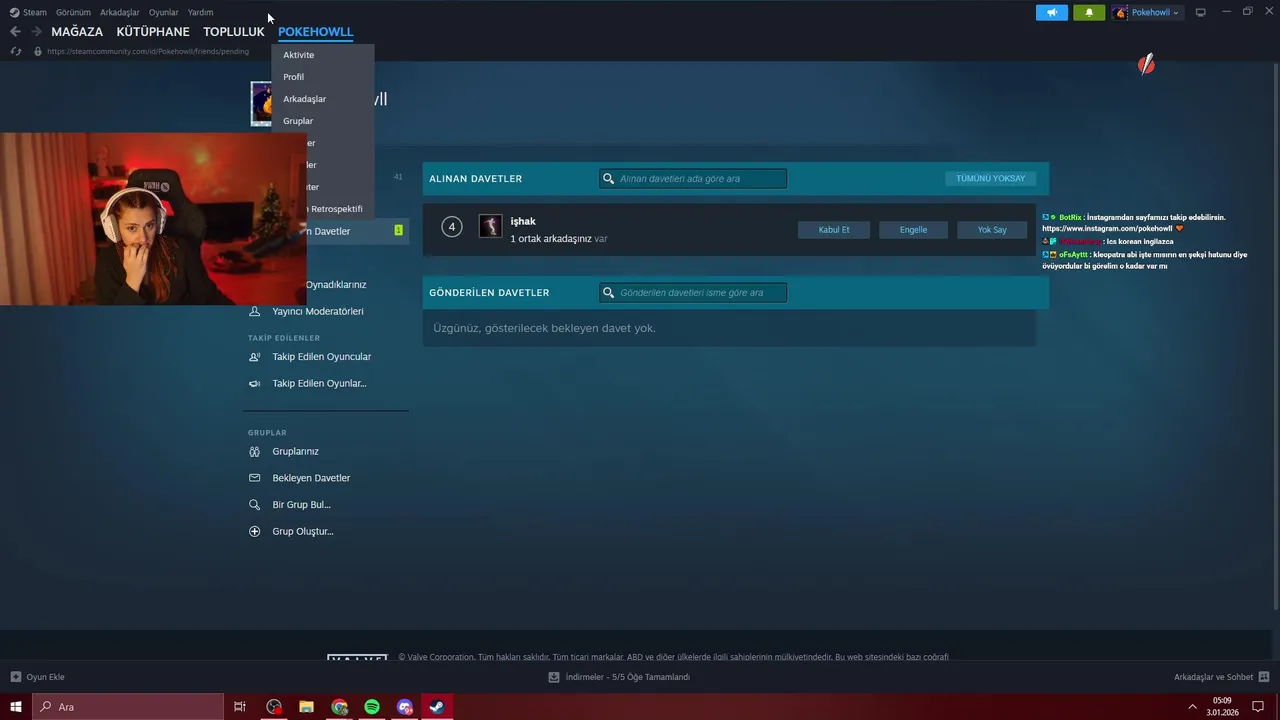This screenshot has height=720, width=1280.
Task: Click the POKEHOWLL navigation tab
Action: point(316,31)
